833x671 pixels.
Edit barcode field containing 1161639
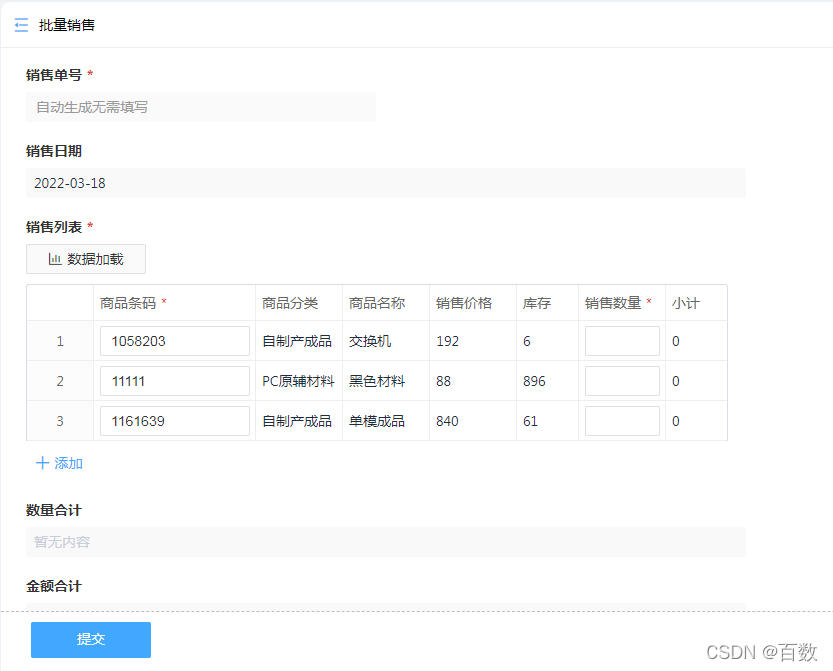(x=175, y=421)
